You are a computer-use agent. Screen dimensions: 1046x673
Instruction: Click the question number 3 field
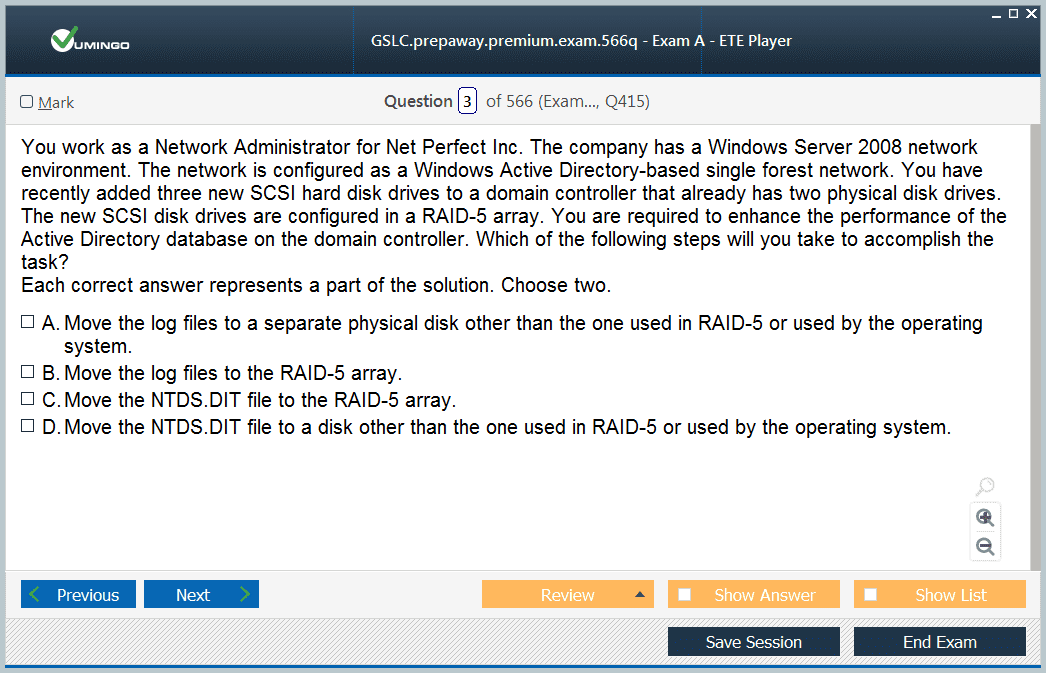click(x=467, y=101)
